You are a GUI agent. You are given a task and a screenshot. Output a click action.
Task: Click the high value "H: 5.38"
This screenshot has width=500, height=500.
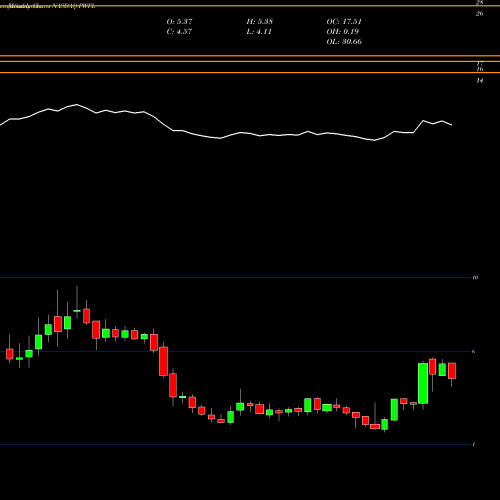(x=260, y=22)
